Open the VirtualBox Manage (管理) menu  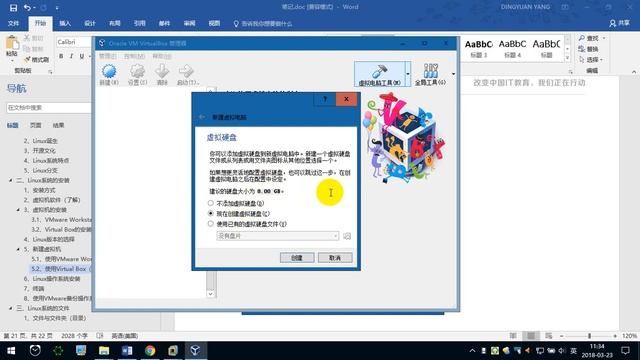click(108, 56)
